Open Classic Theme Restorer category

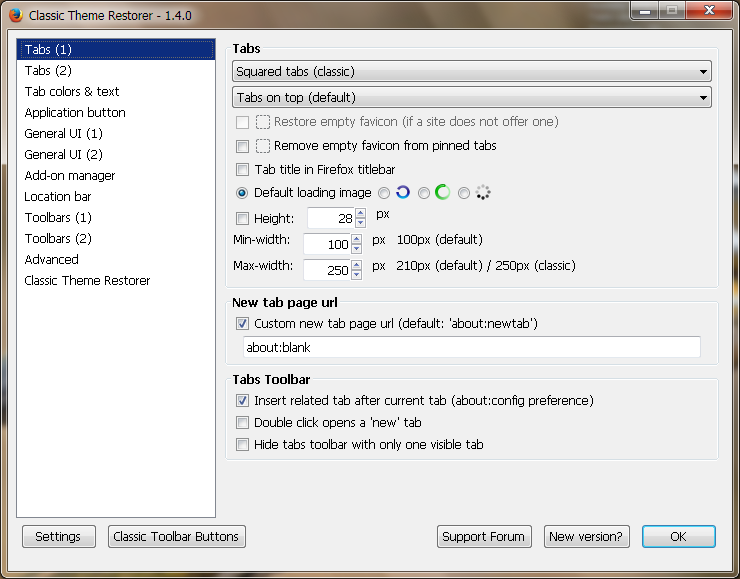[x=116, y=281]
